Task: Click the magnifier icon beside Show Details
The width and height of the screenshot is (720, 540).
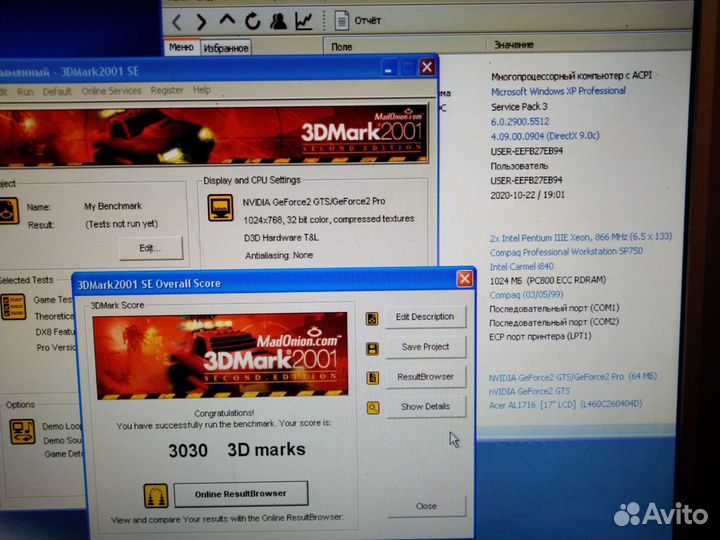Action: 373,408
